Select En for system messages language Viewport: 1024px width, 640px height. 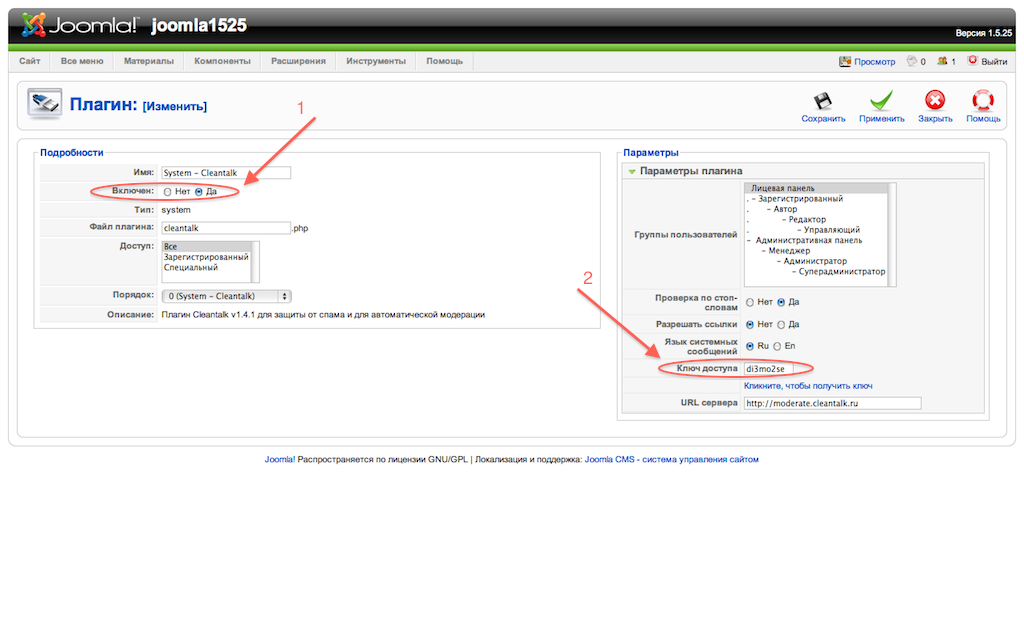tap(776, 346)
